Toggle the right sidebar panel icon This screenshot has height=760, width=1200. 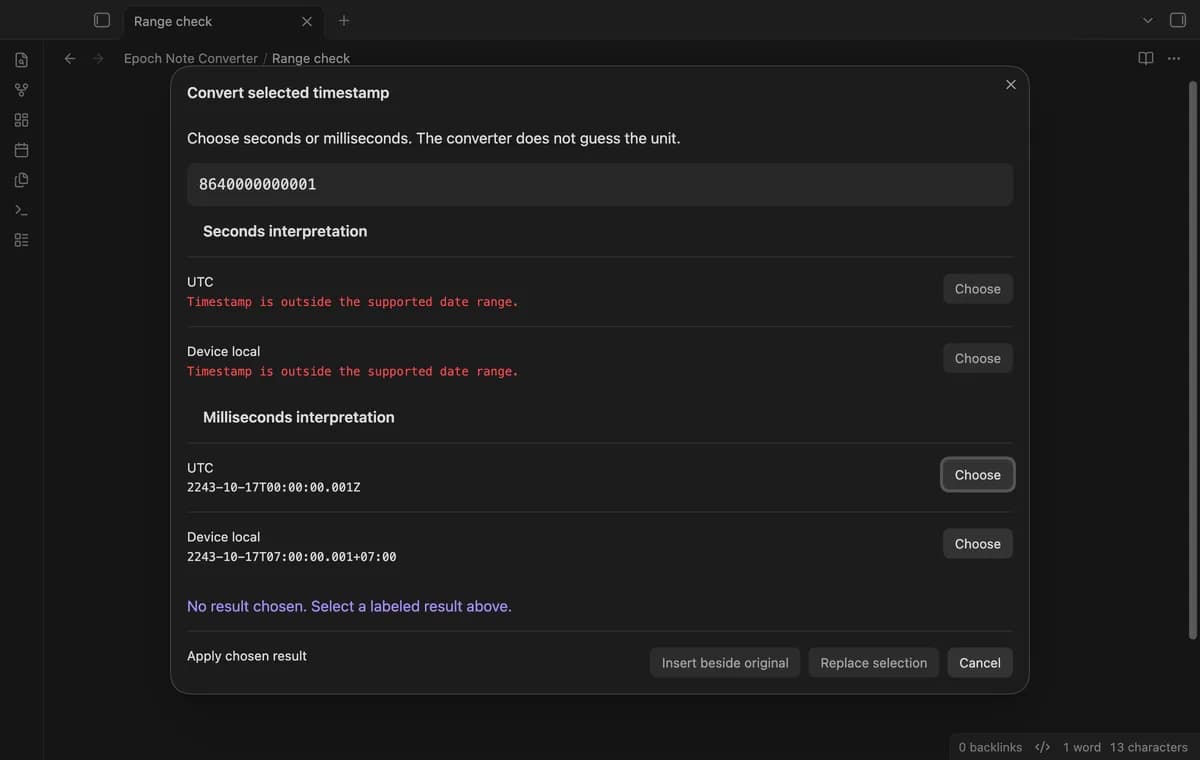pos(1178,20)
